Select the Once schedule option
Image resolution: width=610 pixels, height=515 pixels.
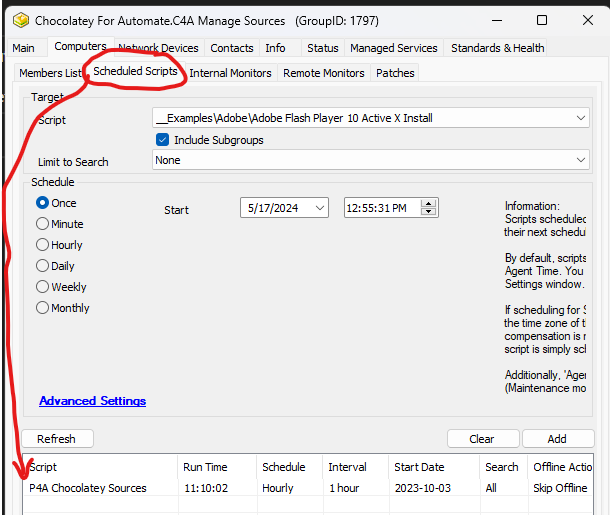click(x=42, y=203)
